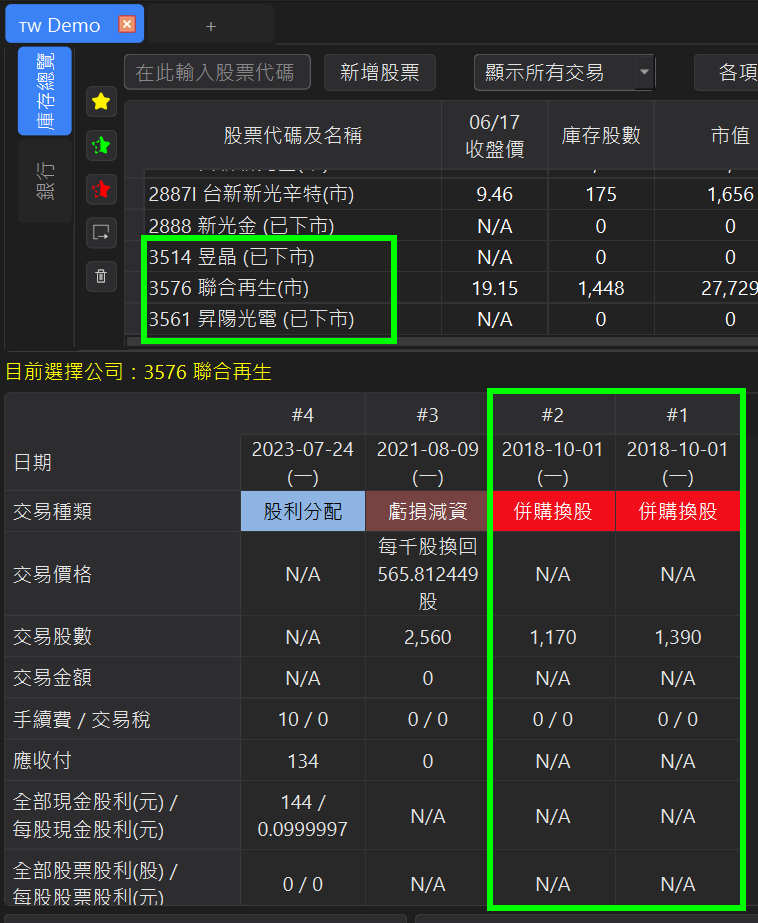Click the yellow star icon in sidebar
Screen dimensions: 758x923
(x=101, y=102)
